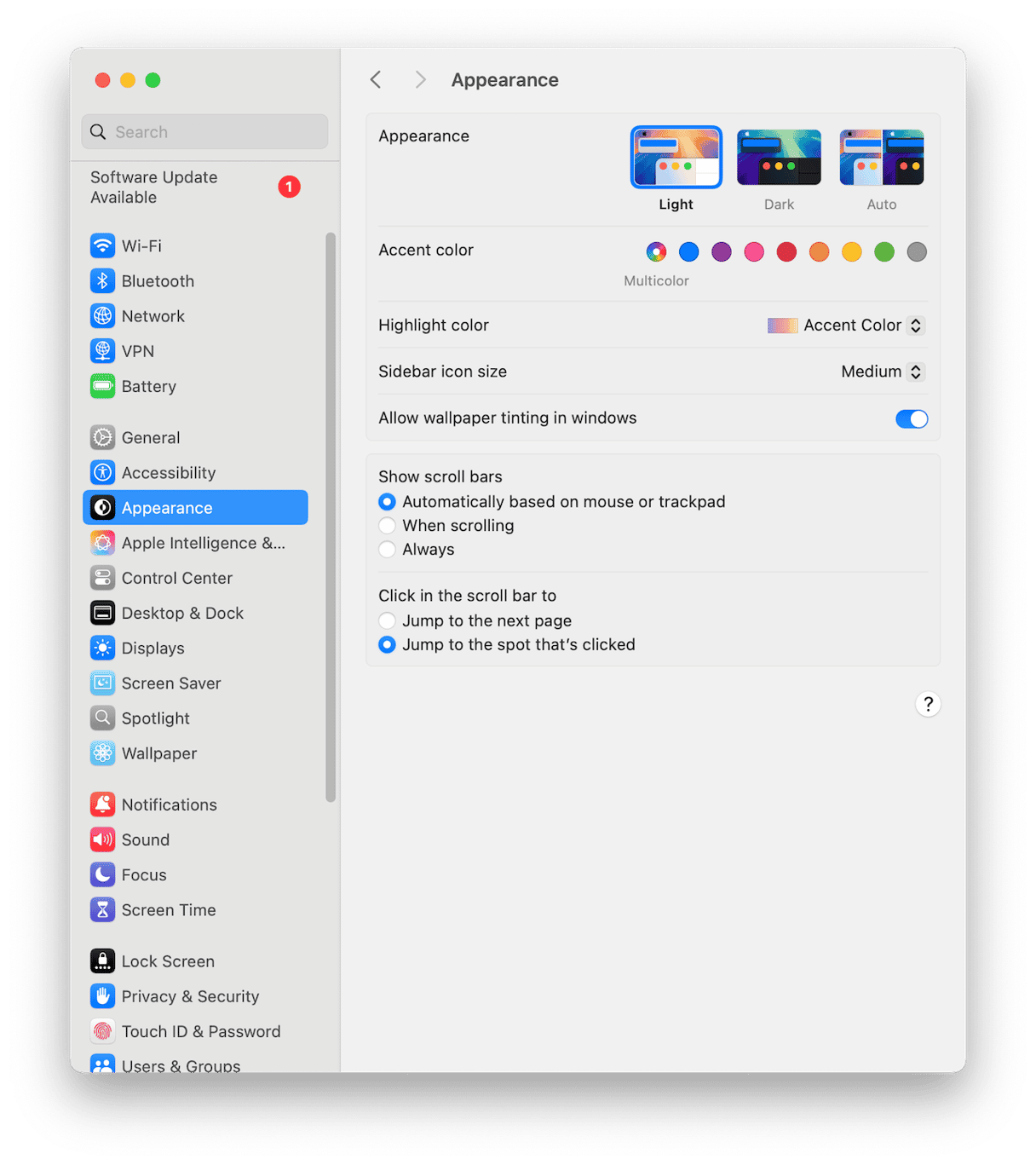Open Apple Intelligence icon
The image size is (1036, 1165).
pyautogui.click(x=102, y=543)
